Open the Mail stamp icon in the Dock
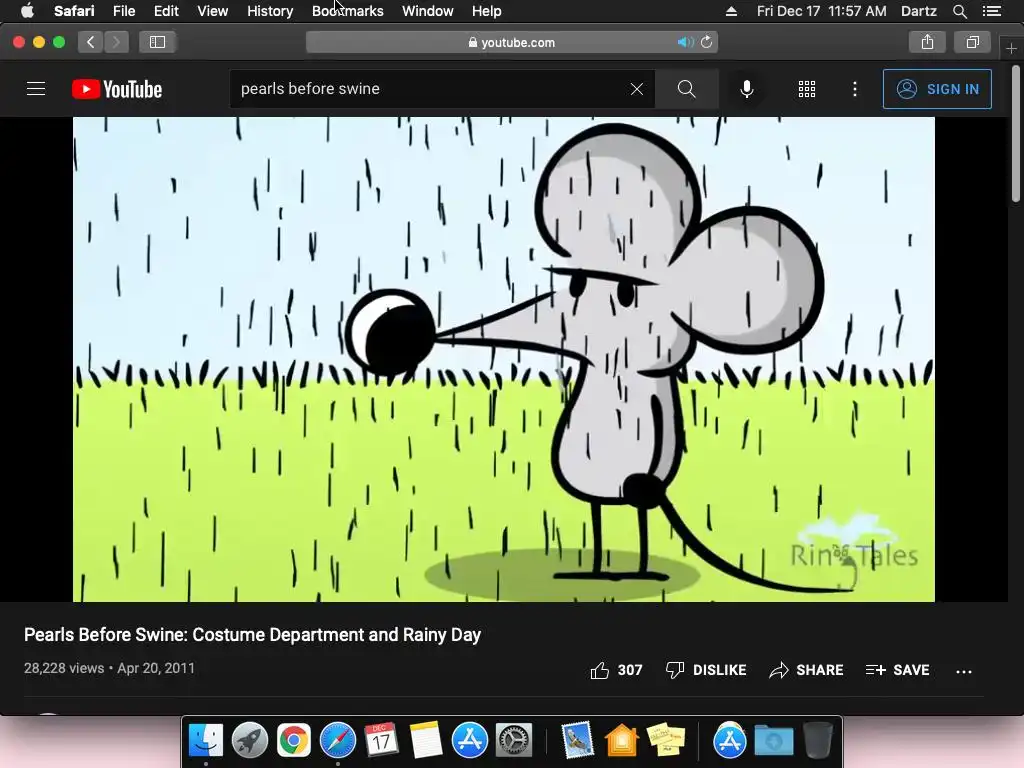The height and width of the screenshot is (768, 1024). (577, 741)
